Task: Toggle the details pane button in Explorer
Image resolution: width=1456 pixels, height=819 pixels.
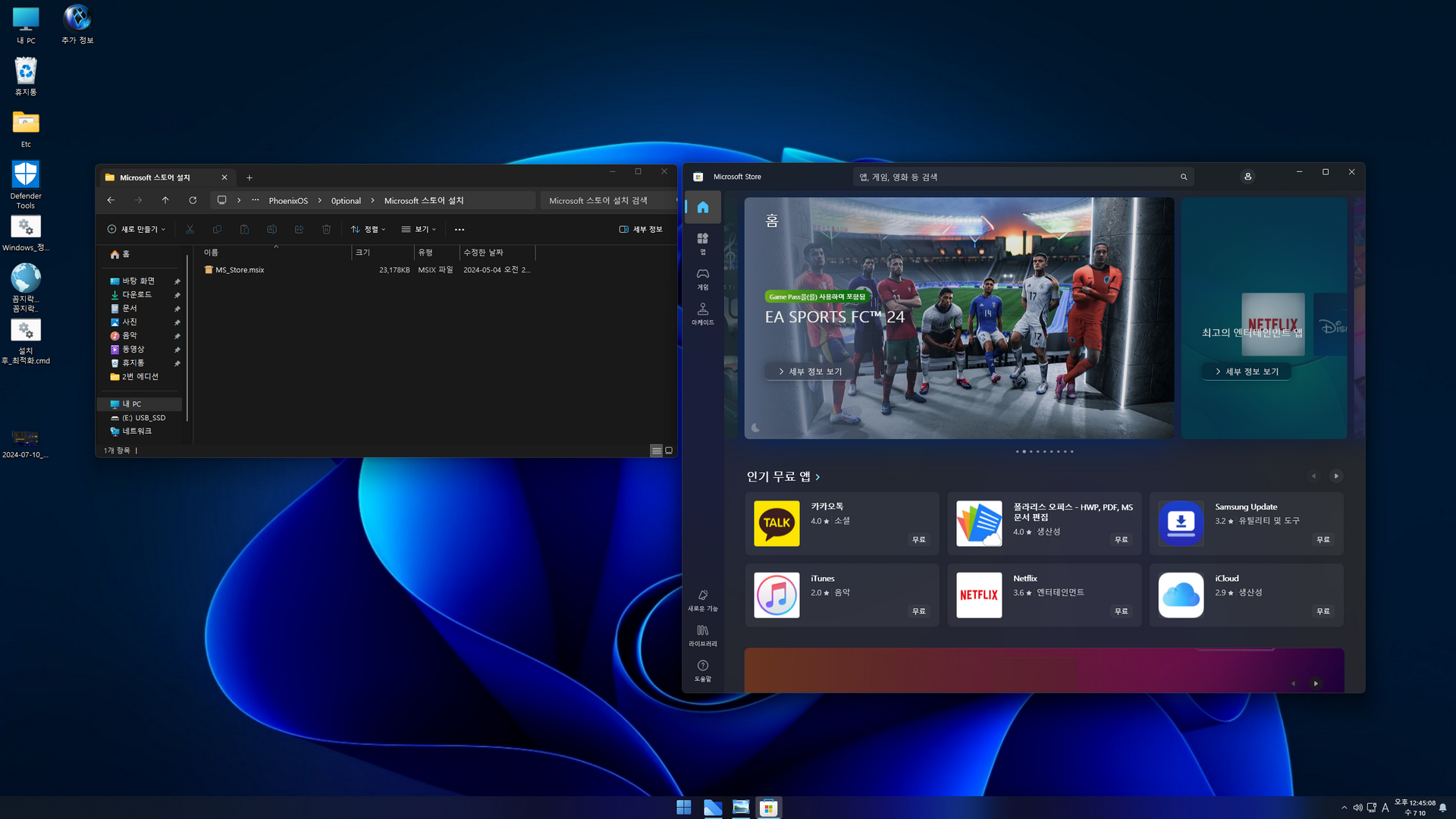Action: [641, 229]
